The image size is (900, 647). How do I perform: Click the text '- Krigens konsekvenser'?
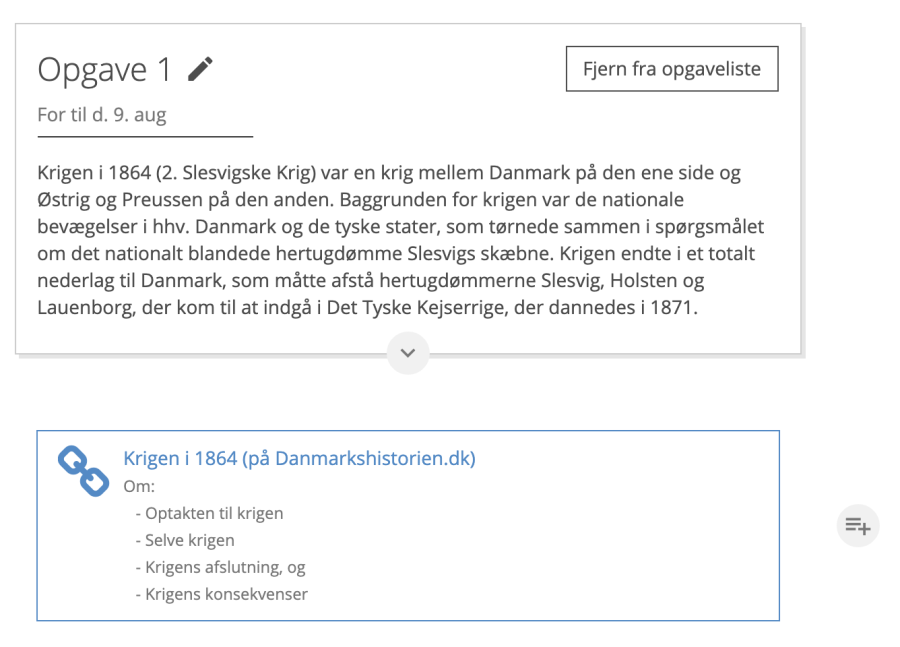tap(222, 594)
